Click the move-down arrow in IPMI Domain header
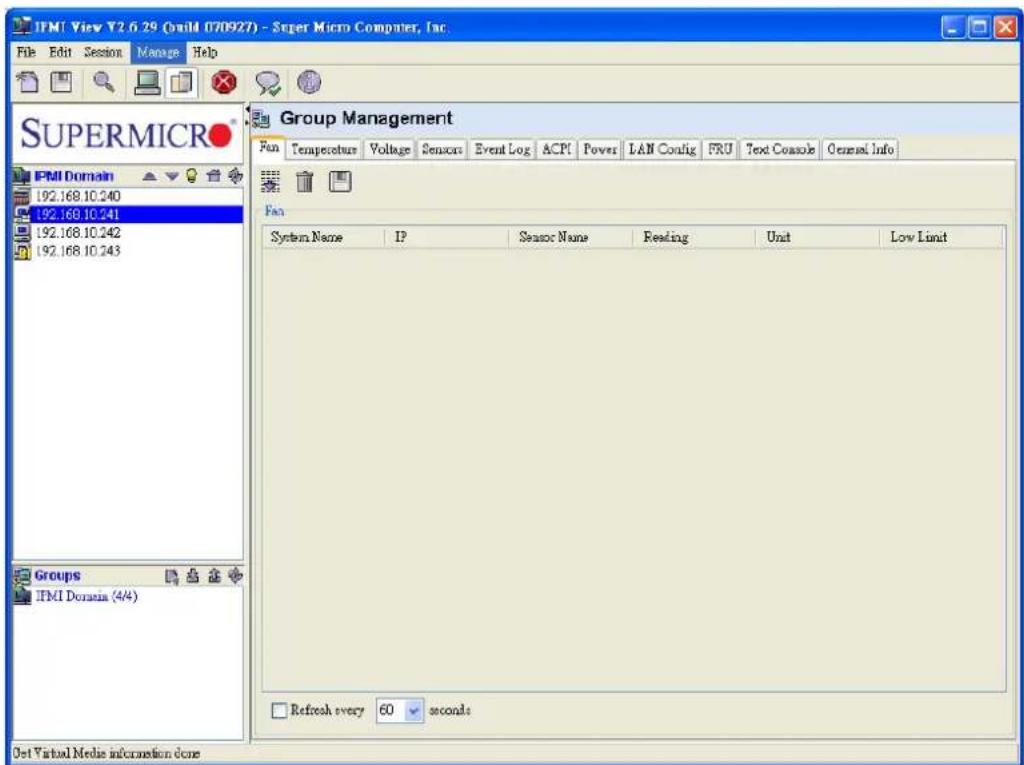Image resolution: width=1024 pixels, height=765 pixels. click(x=171, y=176)
